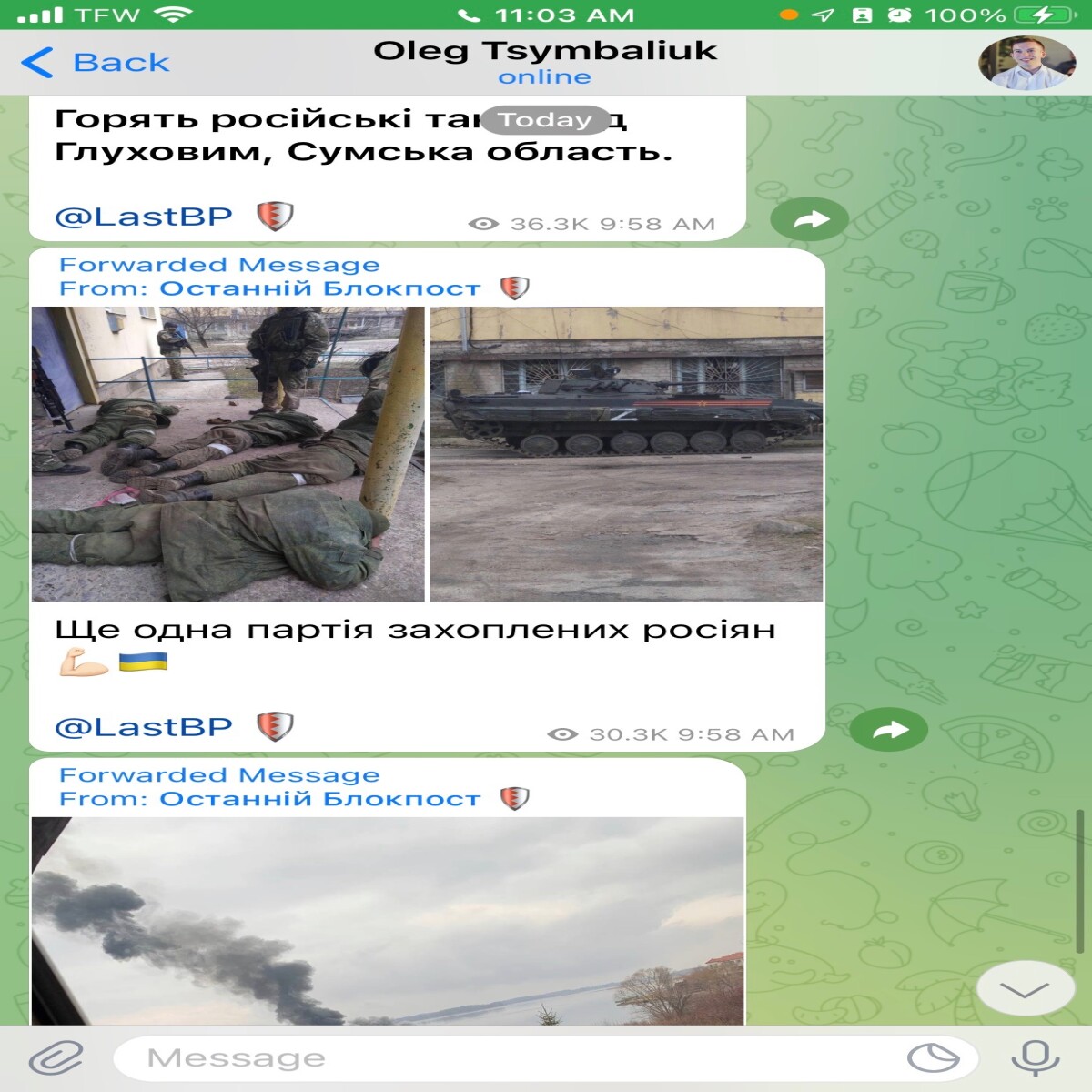Viewport: 1092px width, 1092px height.
Task: Tap the Back arrow chevron
Action: coord(36,63)
